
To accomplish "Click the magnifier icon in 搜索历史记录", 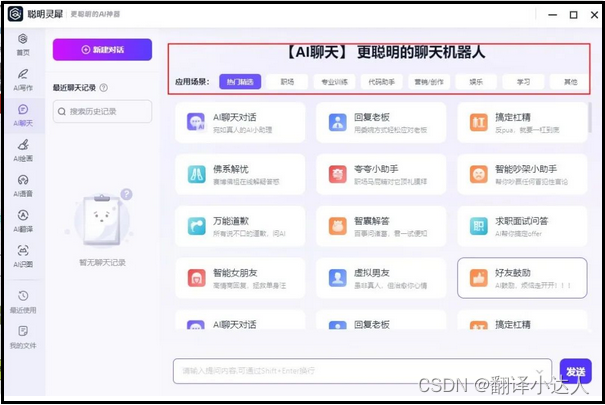I will coord(61,111).
